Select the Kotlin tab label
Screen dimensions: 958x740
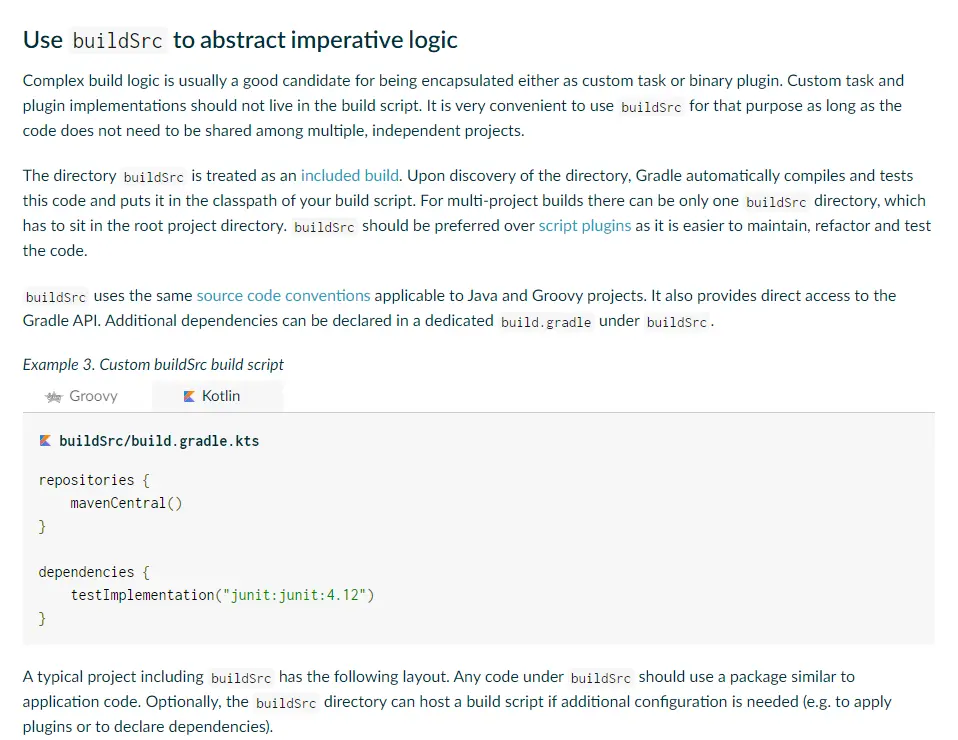221,397
